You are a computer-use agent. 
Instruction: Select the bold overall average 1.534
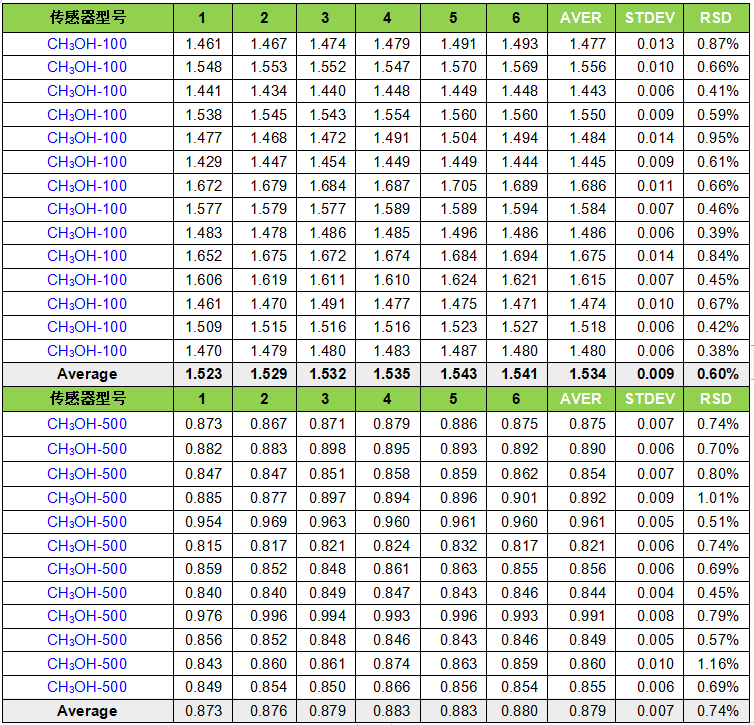coord(580,374)
